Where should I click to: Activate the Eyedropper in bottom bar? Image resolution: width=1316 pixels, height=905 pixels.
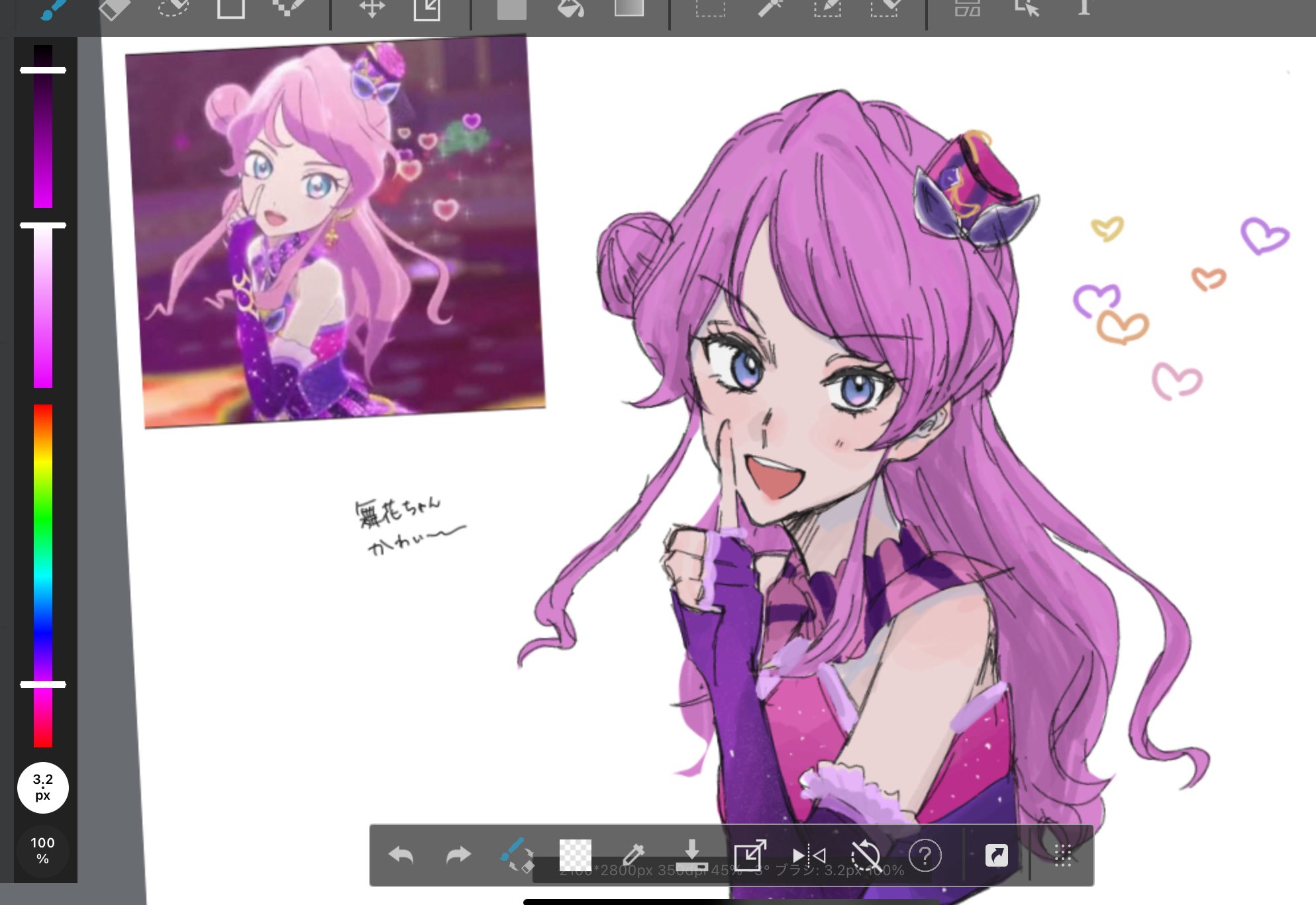point(633,855)
